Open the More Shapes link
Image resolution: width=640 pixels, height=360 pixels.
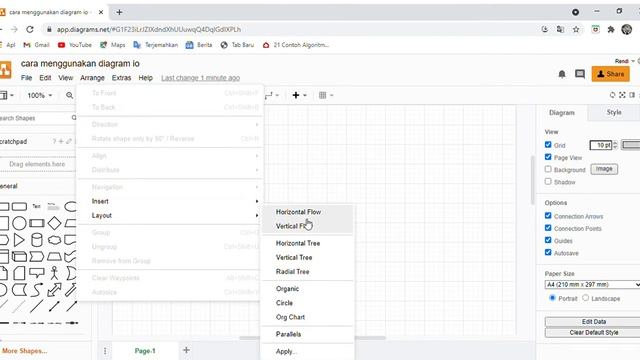(24, 351)
